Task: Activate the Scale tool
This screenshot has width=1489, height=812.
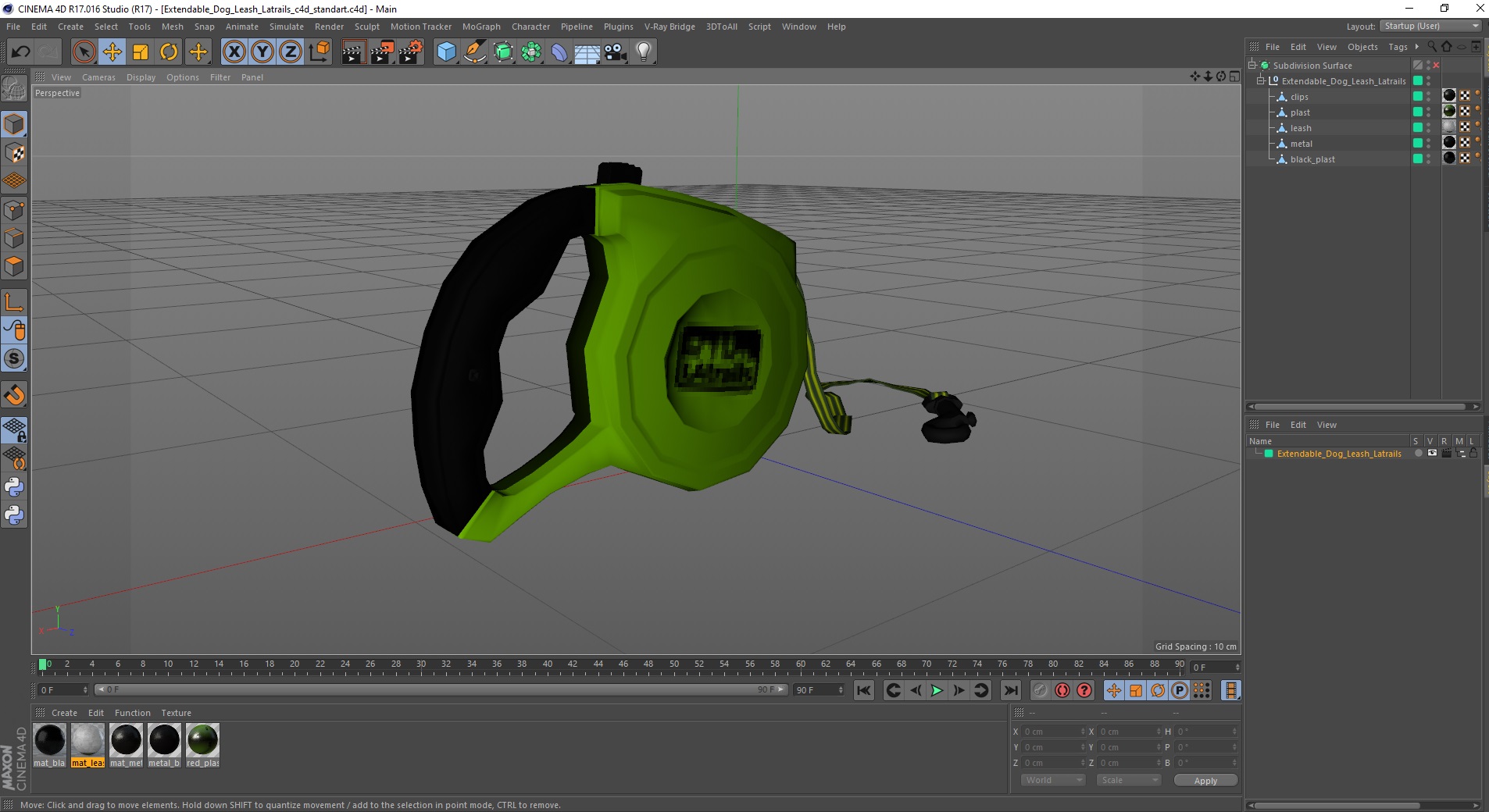Action: tap(141, 52)
